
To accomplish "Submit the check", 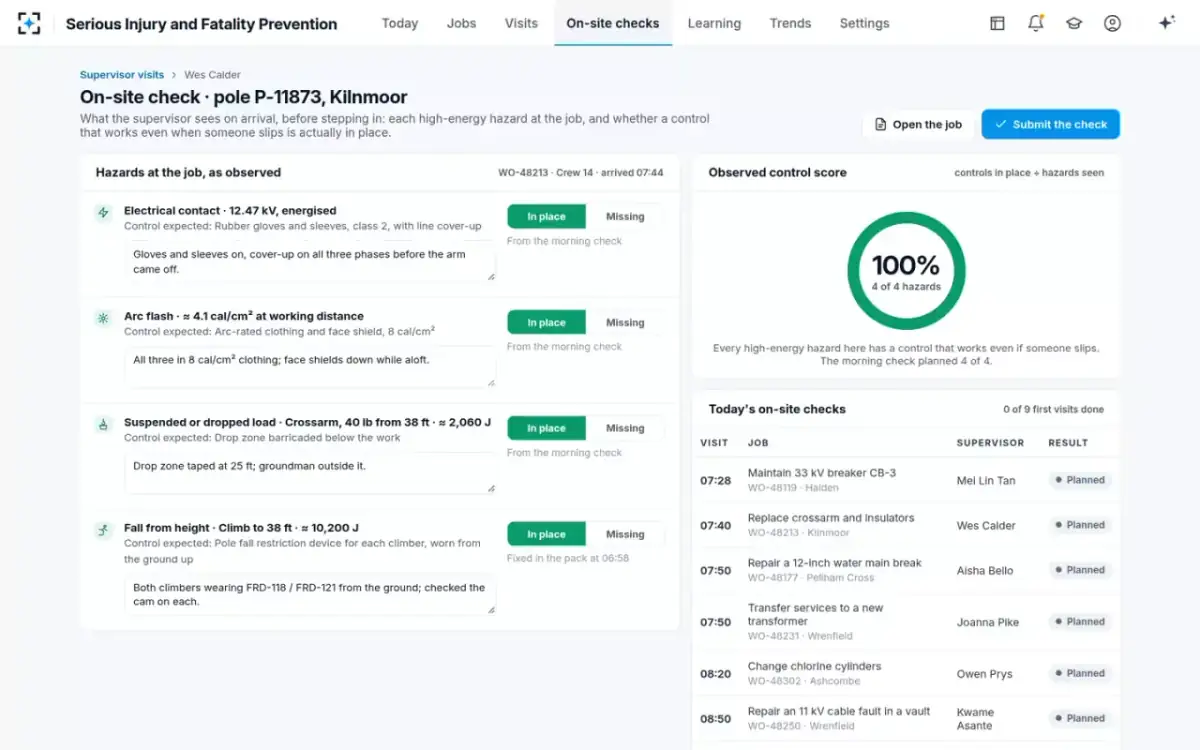I will tap(1050, 124).
